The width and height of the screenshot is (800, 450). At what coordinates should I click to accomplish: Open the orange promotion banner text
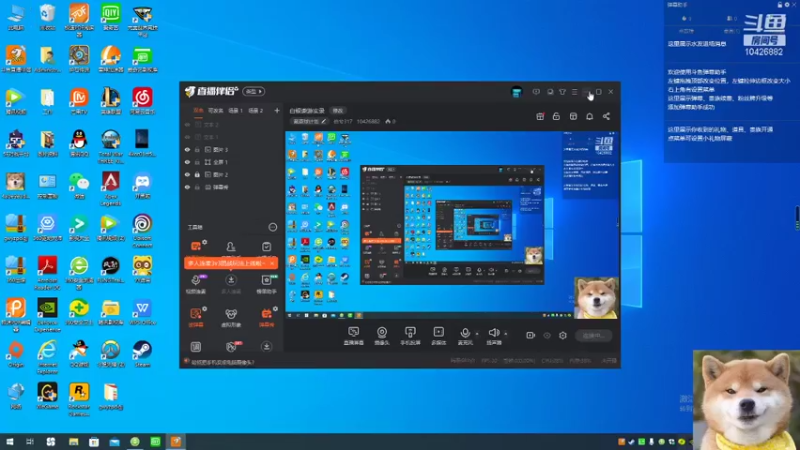pyautogui.click(x=226, y=263)
